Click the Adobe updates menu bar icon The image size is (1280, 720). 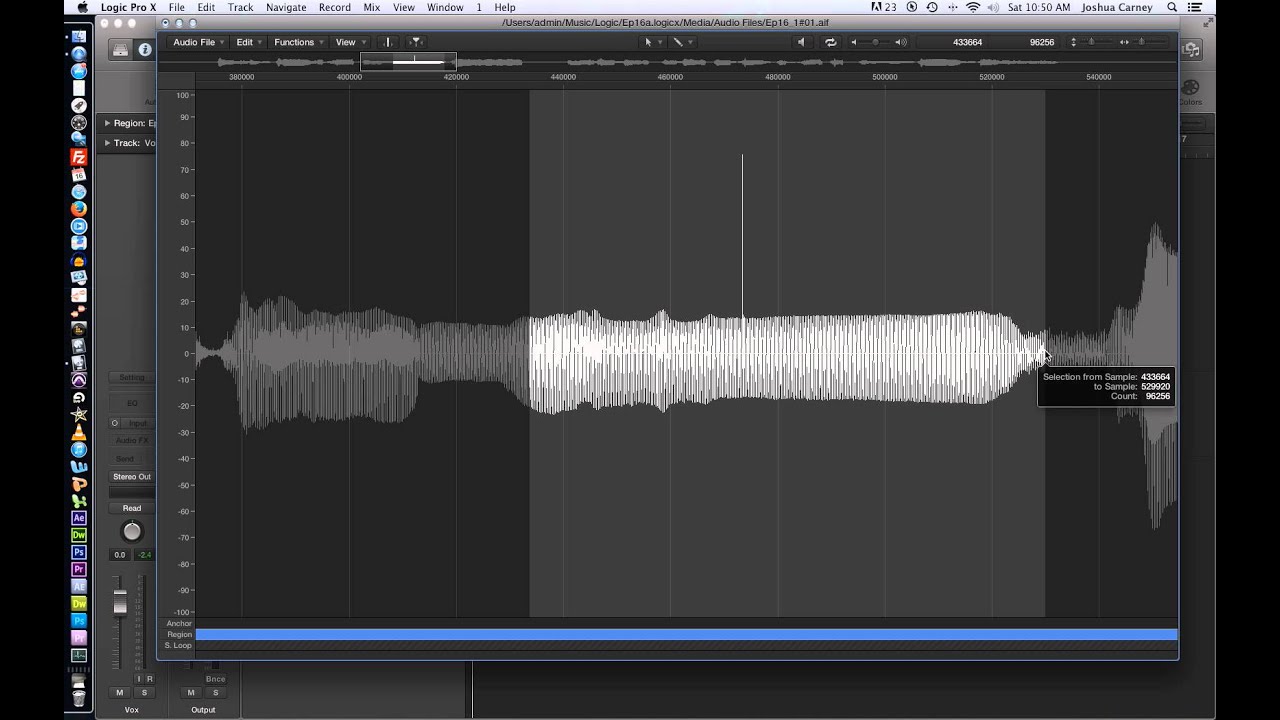(883, 7)
